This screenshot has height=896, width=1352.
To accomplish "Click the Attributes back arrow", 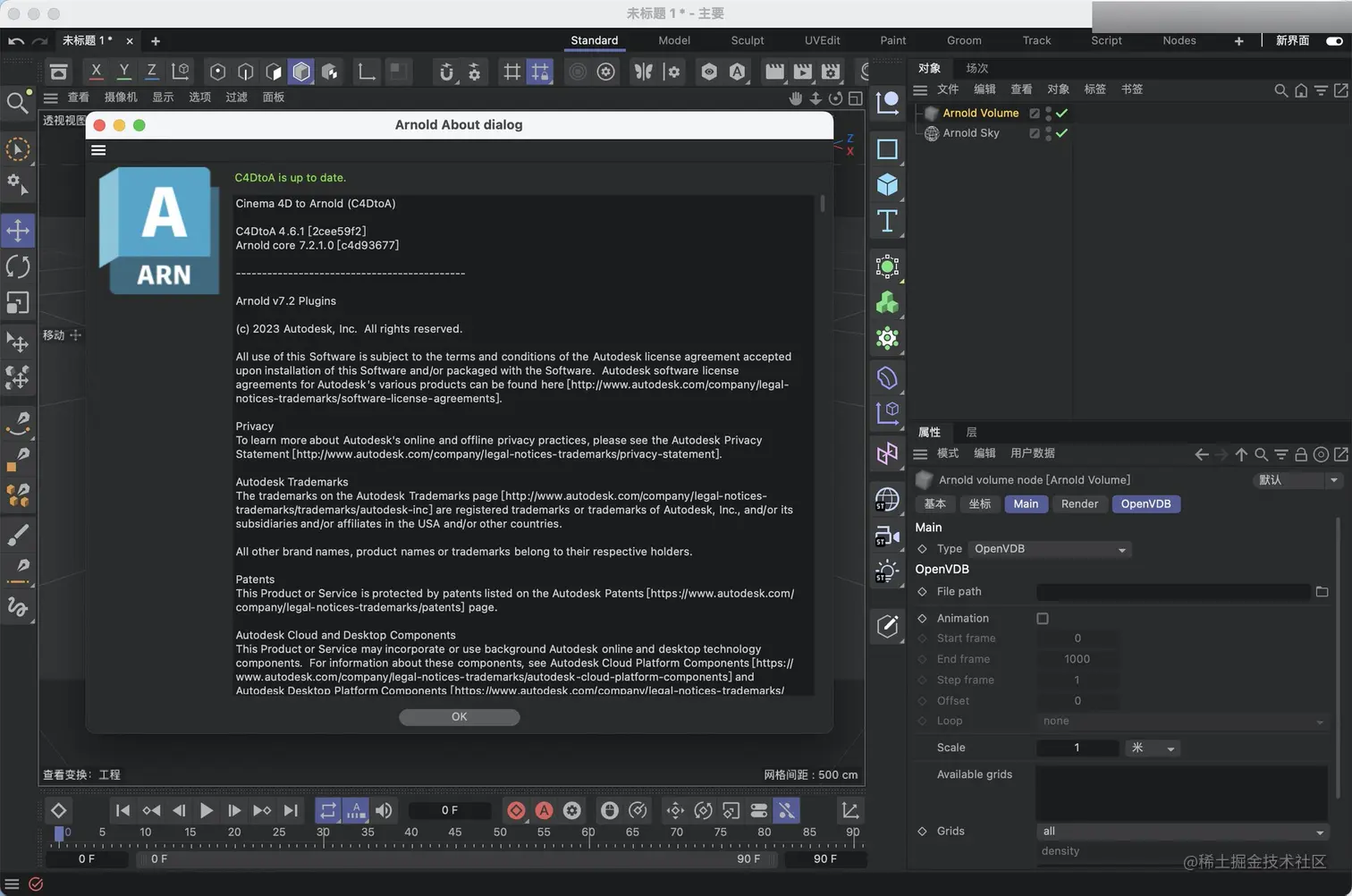I will pos(1202,454).
